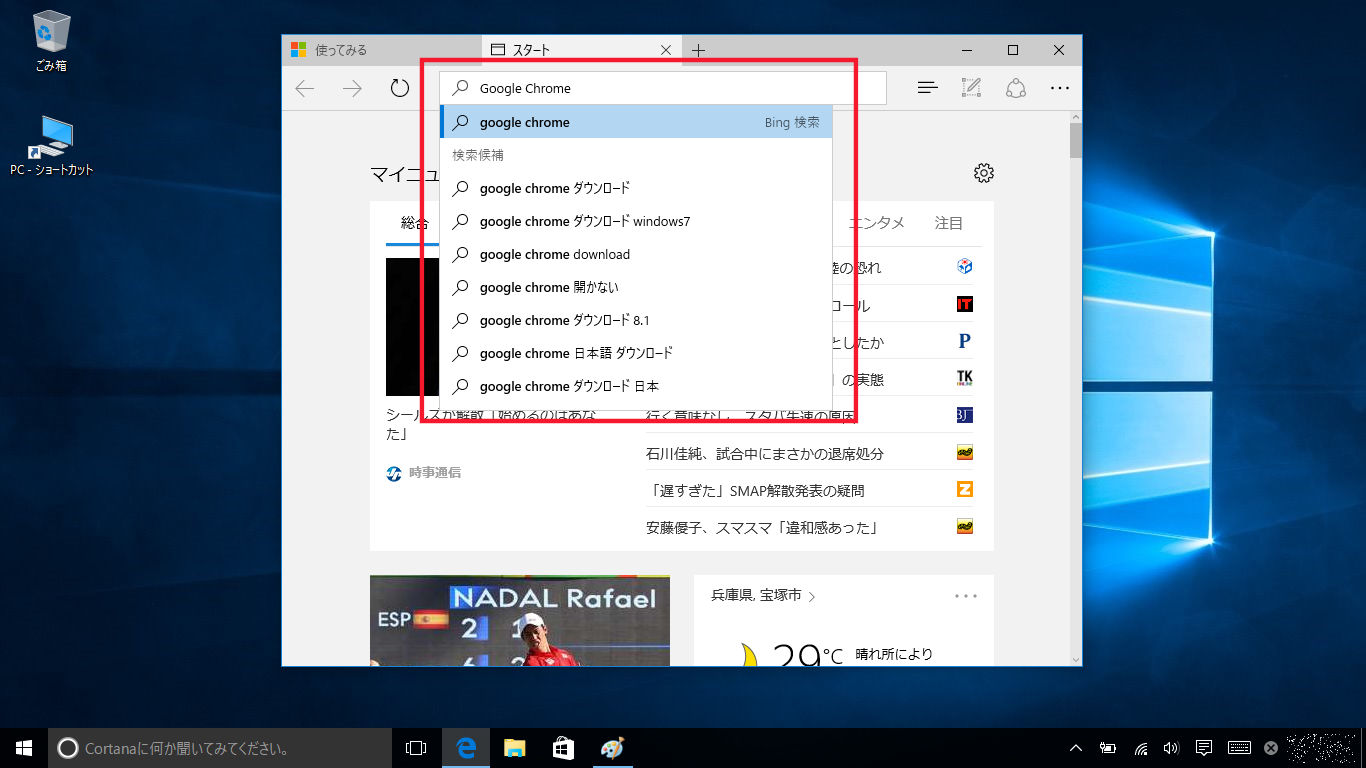Screen dimensions: 1366x768
Task: Open headline 石川佳純、試合中にまさかの退席処分
Action: (x=765, y=453)
